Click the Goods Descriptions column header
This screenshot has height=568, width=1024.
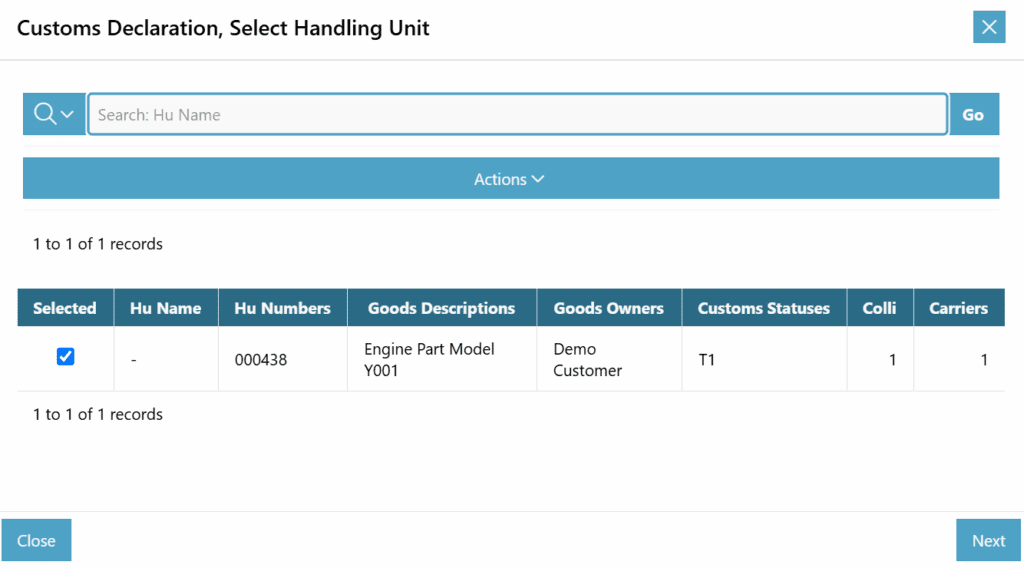click(x=441, y=308)
